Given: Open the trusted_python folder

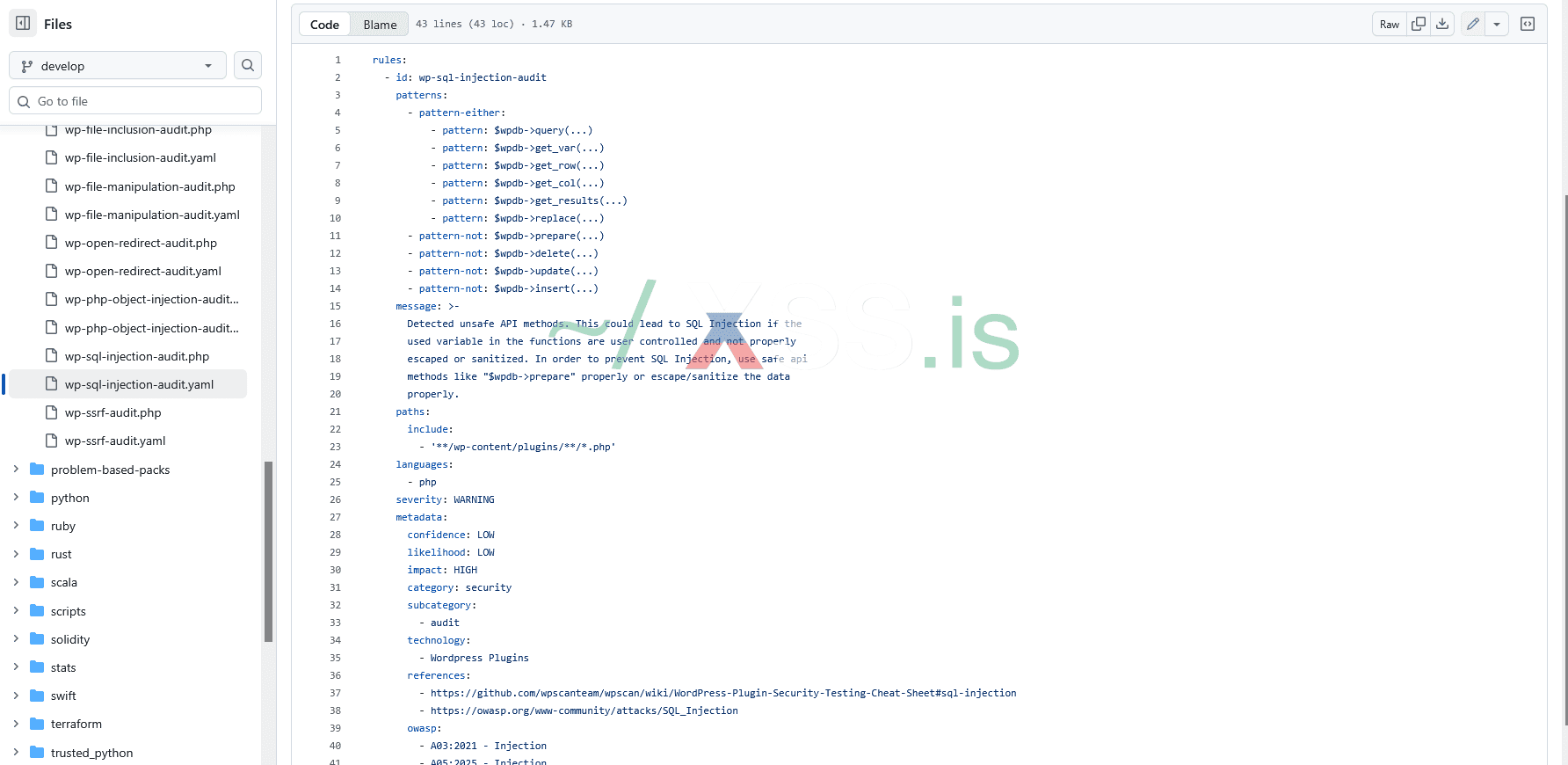Looking at the screenshot, I should (x=92, y=753).
